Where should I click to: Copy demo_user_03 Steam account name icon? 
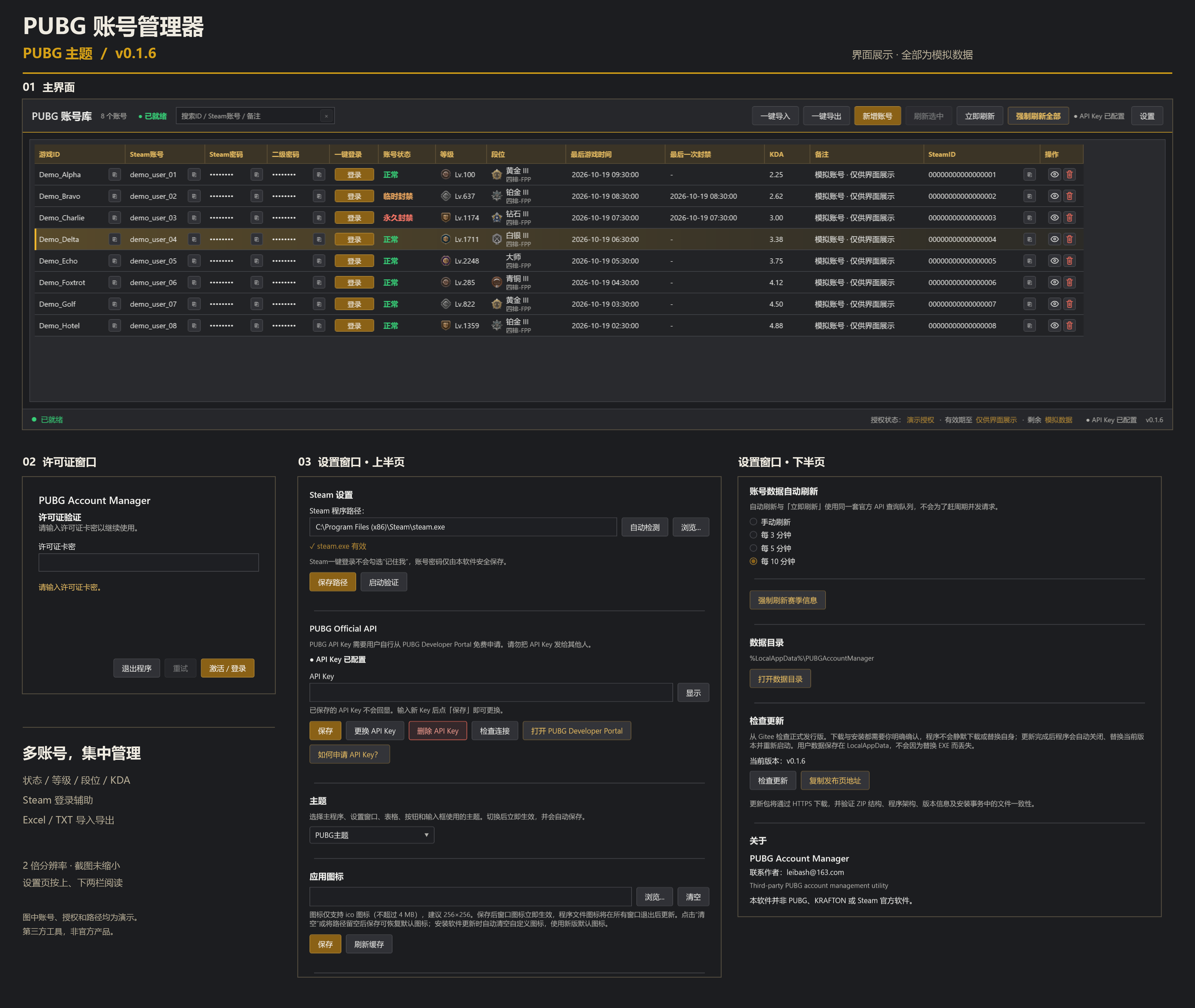[x=194, y=218]
